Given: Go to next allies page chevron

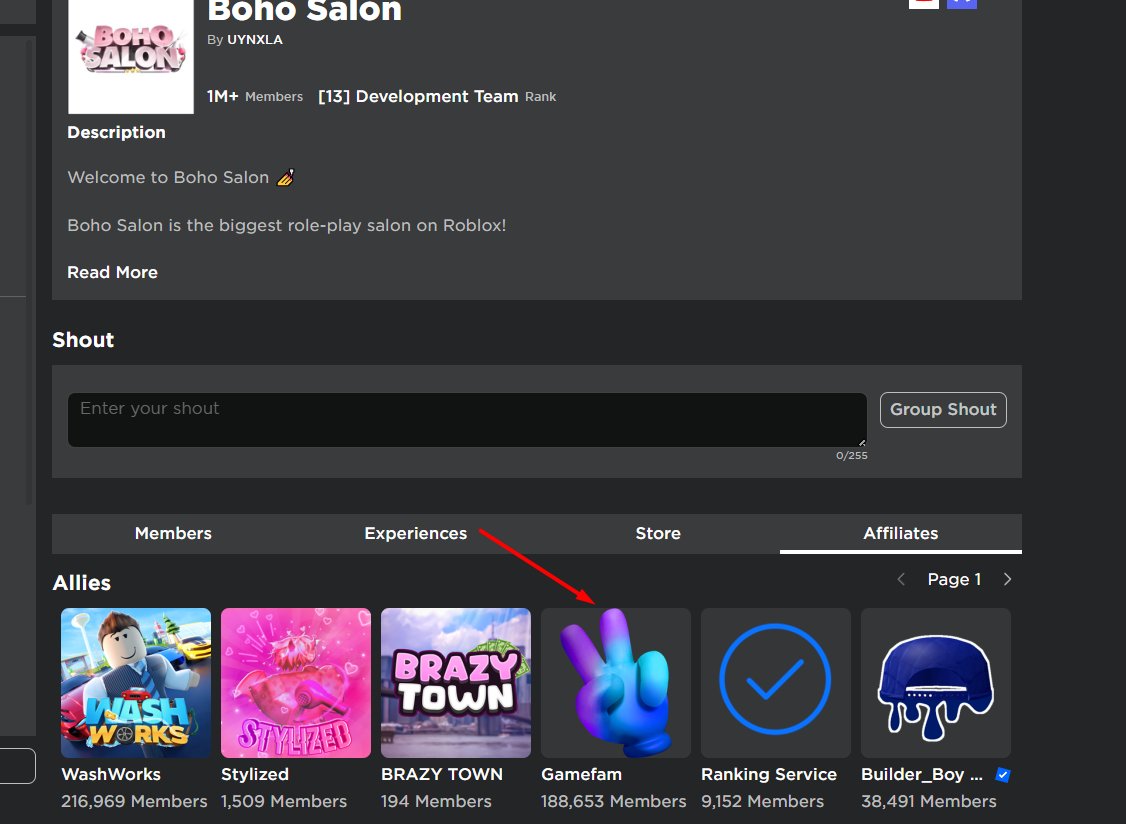Looking at the screenshot, I should 1008,579.
